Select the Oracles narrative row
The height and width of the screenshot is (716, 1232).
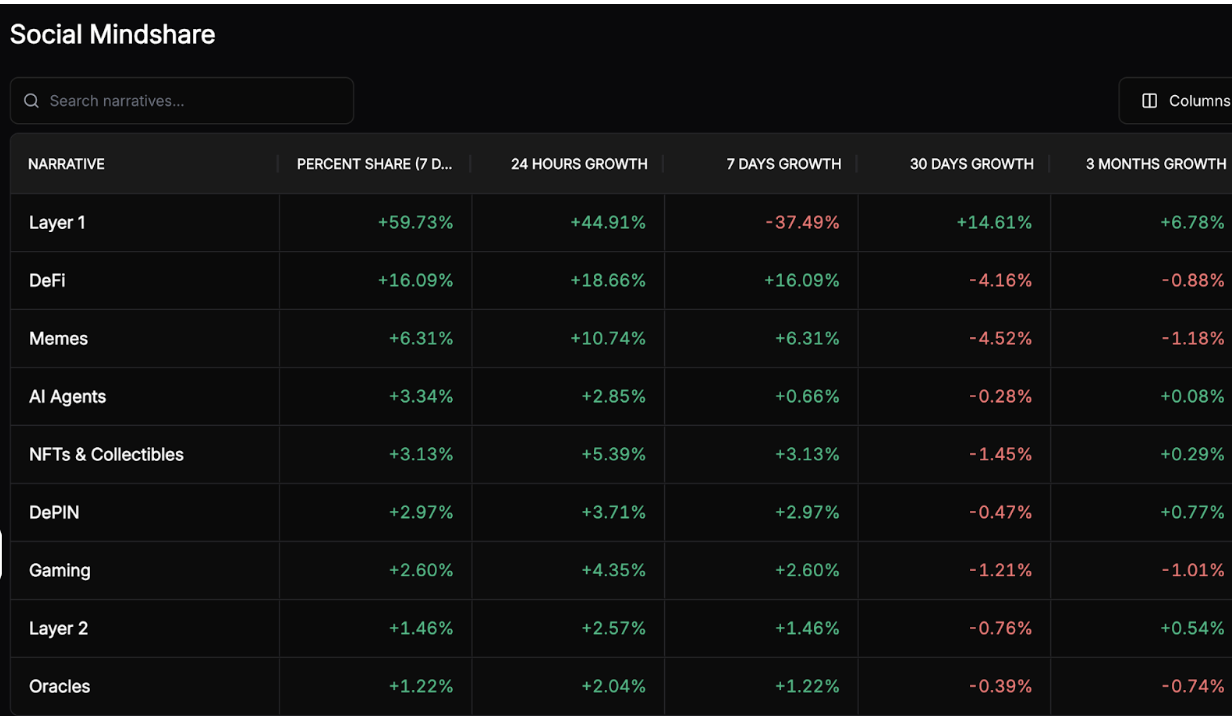[59, 687]
